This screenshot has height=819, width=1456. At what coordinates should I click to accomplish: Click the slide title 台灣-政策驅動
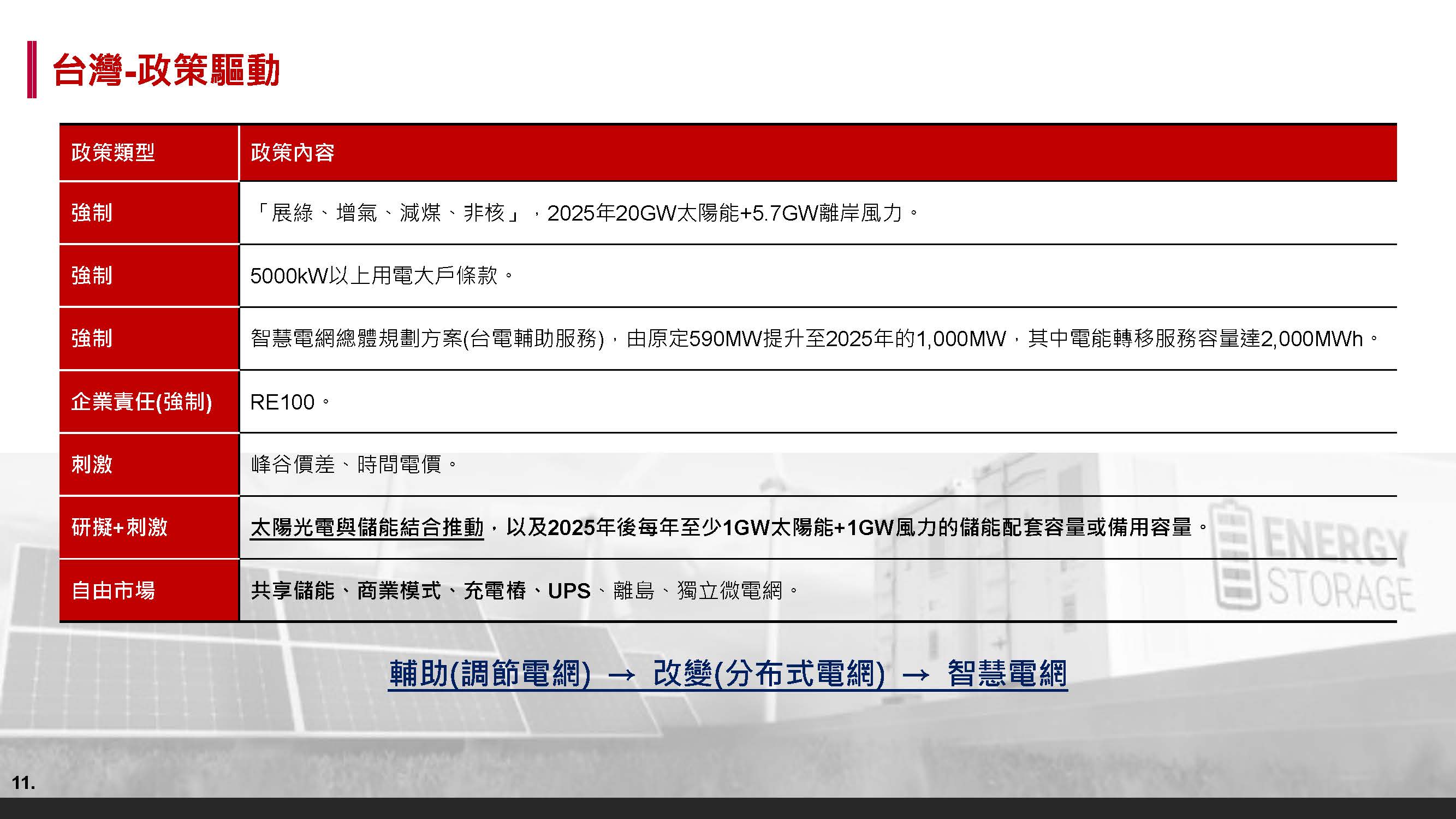point(166,70)
